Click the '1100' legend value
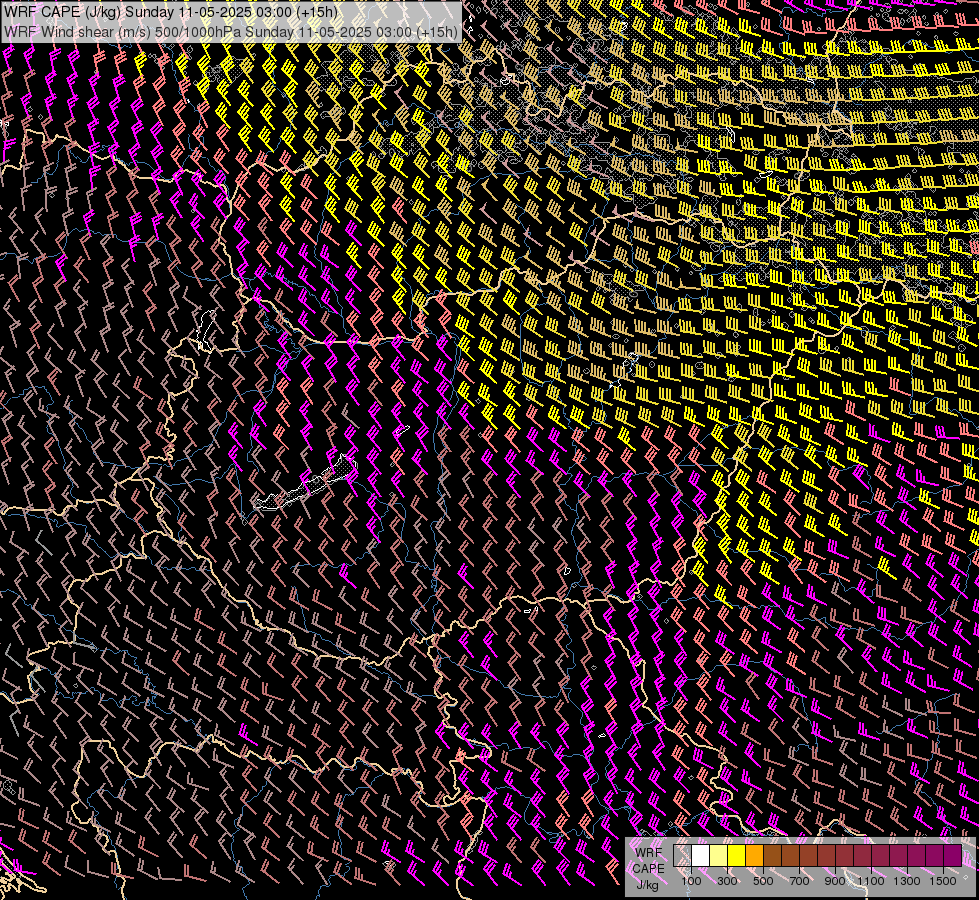This screenshot has width=979, height=900. [x=871, y=881]
